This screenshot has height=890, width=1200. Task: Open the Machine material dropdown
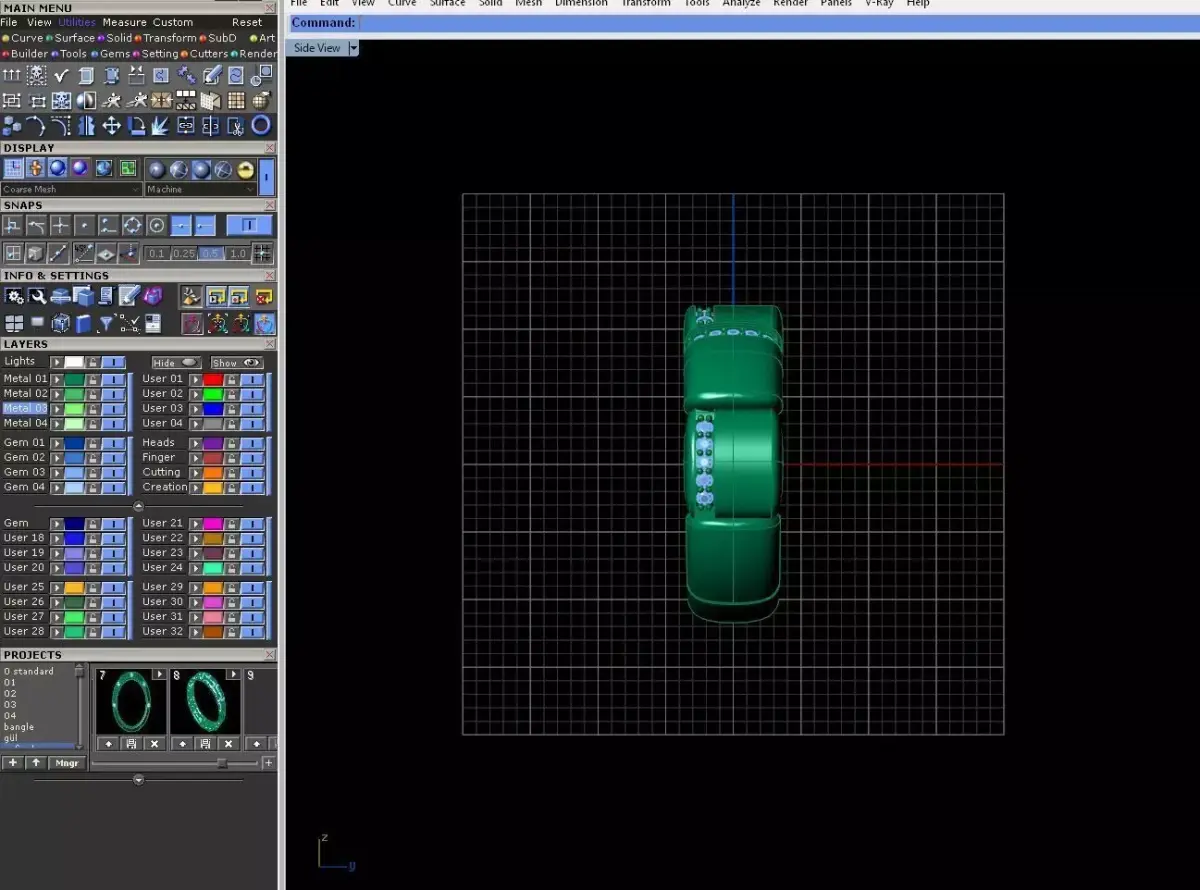pyautogui.click(x=201, y=189)
